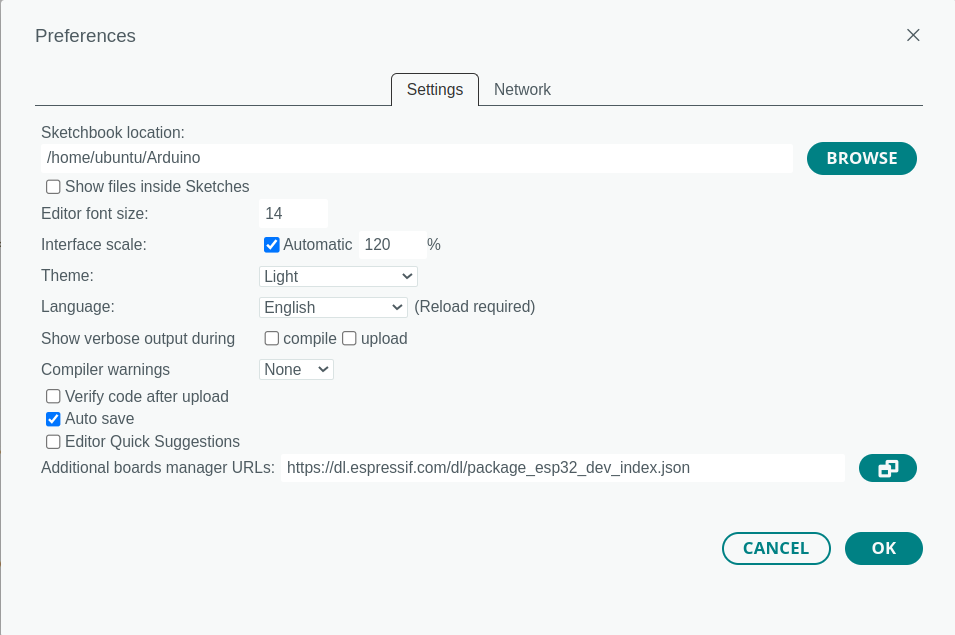Enable Editor Quick Suggestions
The image size is (955, 635).
coord(54,441)
